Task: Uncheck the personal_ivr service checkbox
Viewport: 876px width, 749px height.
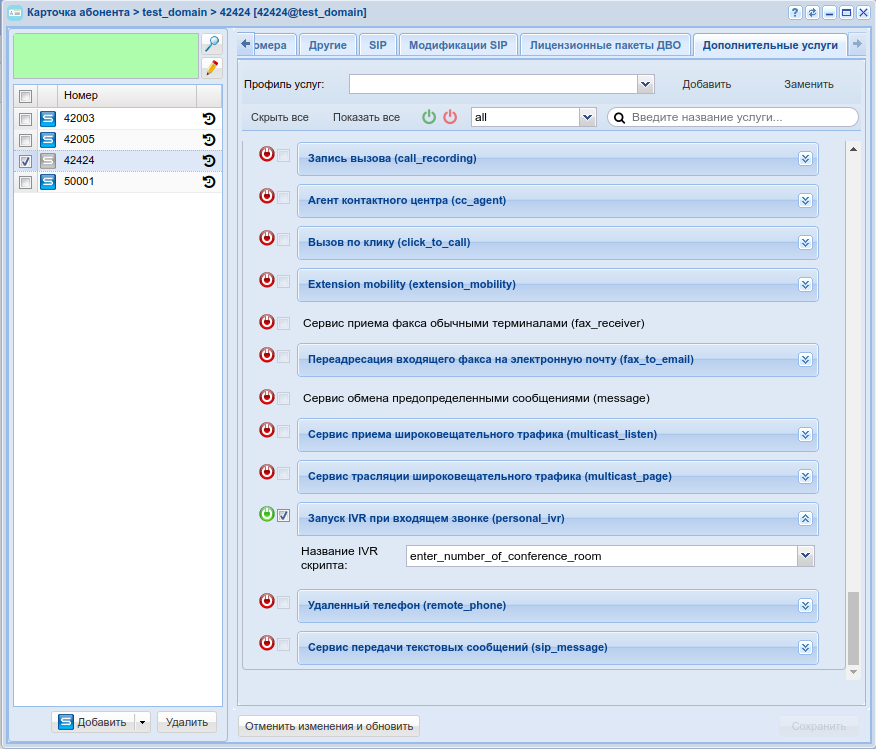Action: click(284, 516)
